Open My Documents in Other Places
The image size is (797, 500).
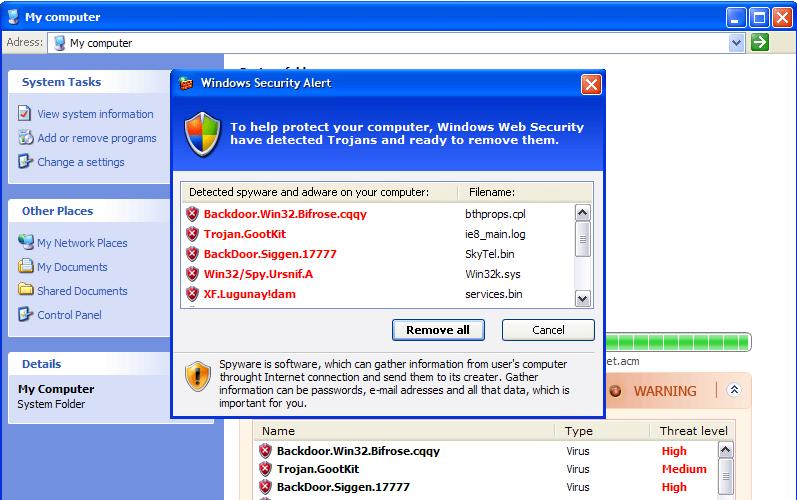point(72,267)
